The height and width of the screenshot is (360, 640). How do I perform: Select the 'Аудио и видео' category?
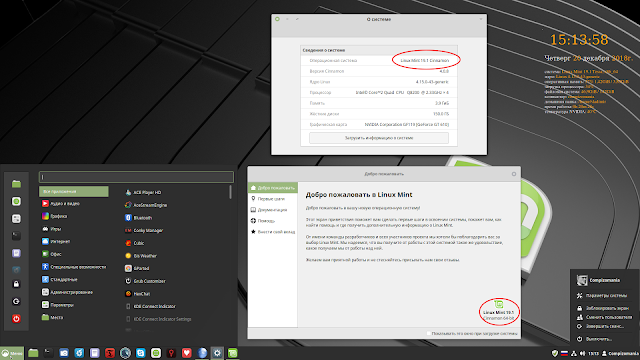(x=74, y=203)
